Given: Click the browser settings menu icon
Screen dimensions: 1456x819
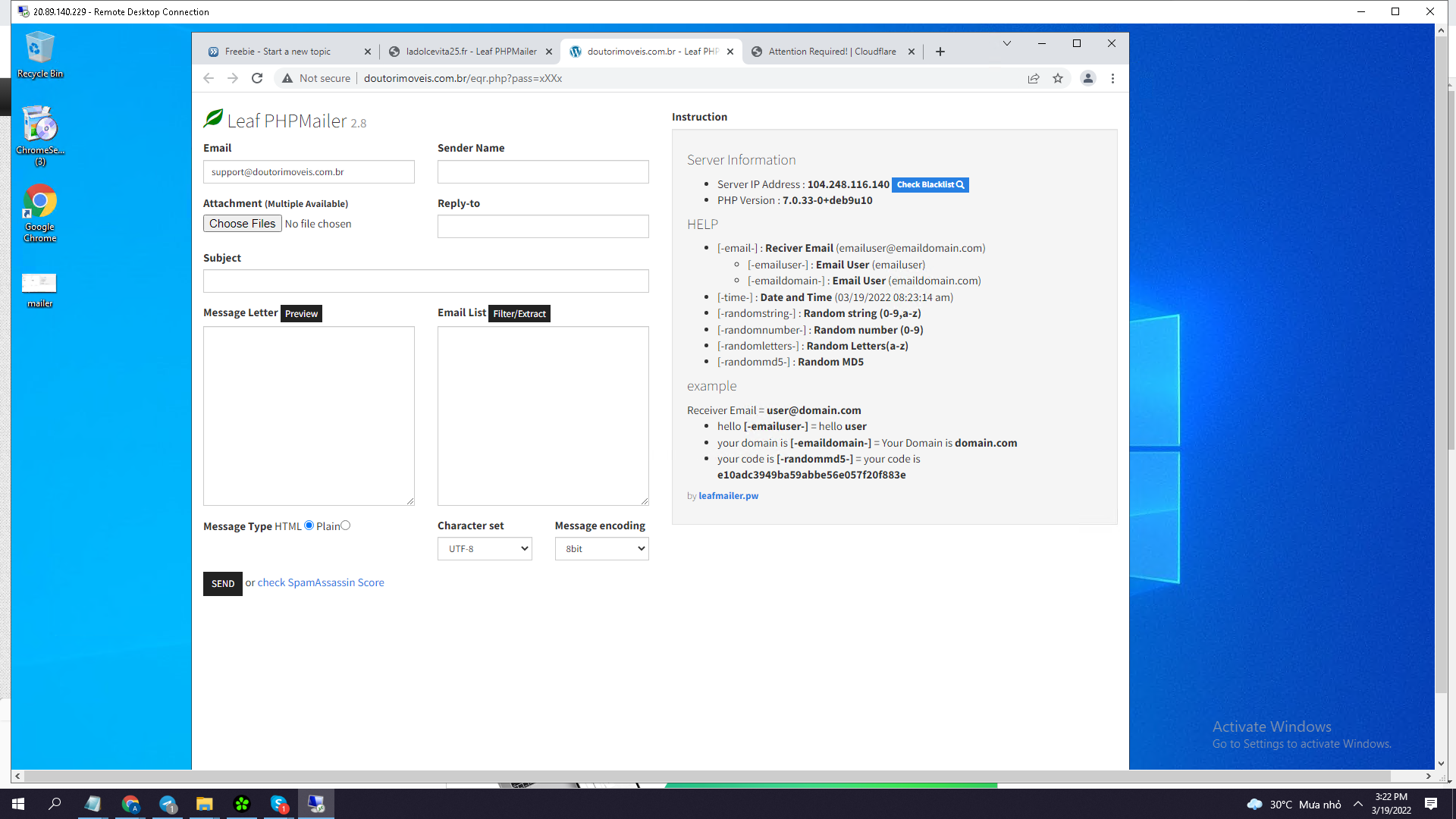Looking at the screenshot, I should (1113, 78).
